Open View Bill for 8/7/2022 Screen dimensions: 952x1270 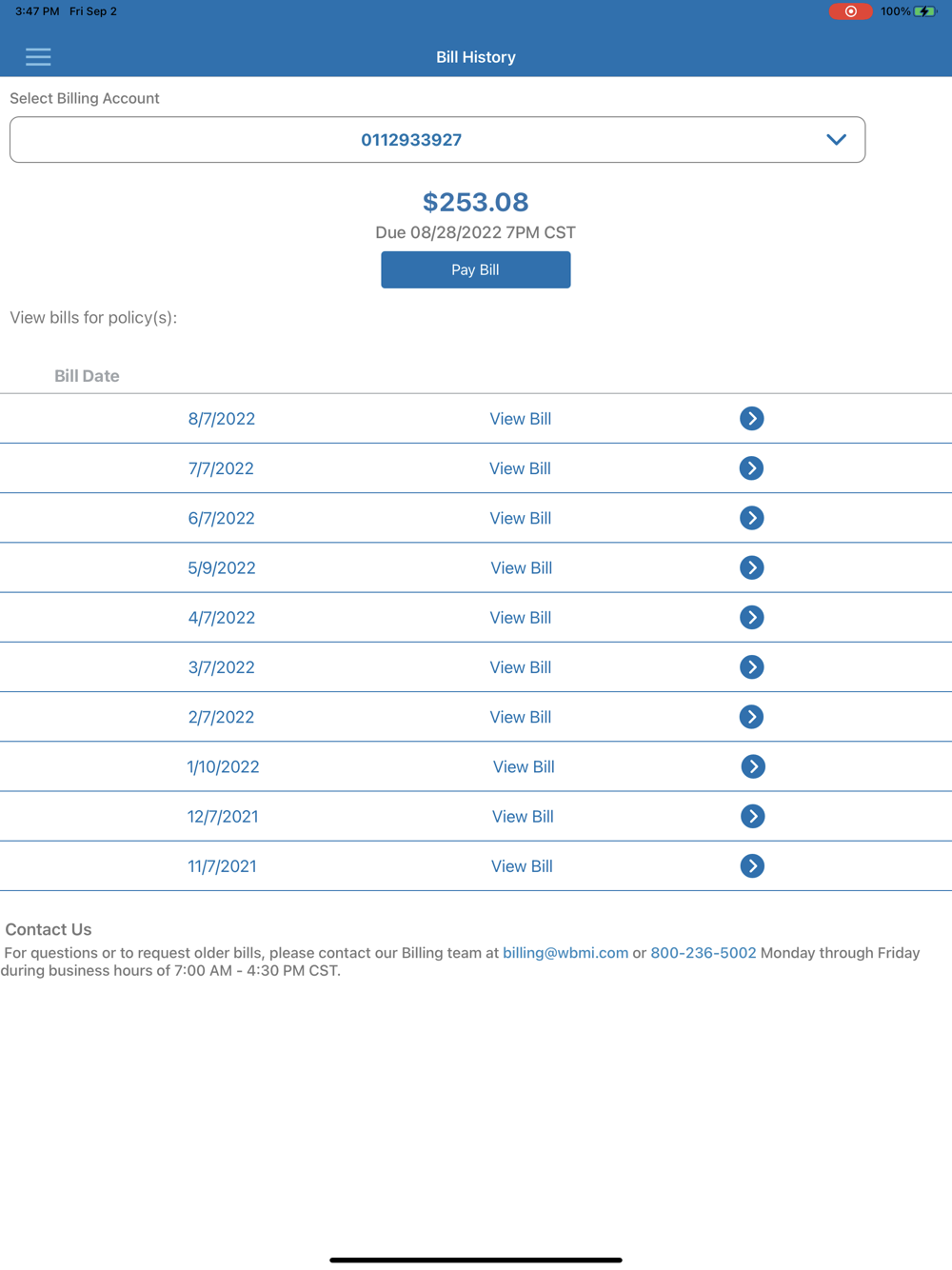521,419
